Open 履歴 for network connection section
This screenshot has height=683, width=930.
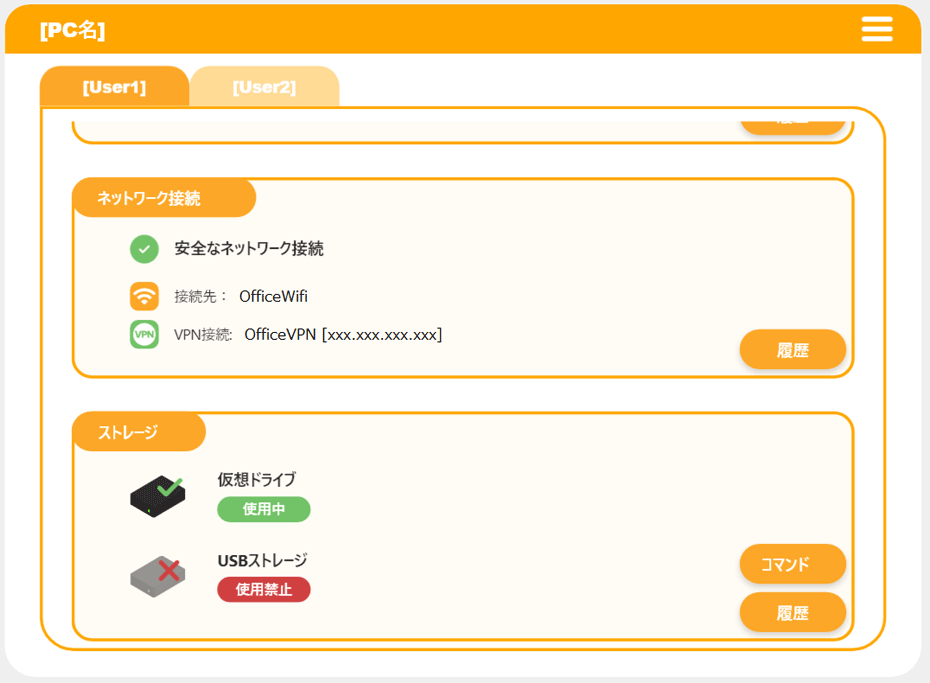click(792, 350)
